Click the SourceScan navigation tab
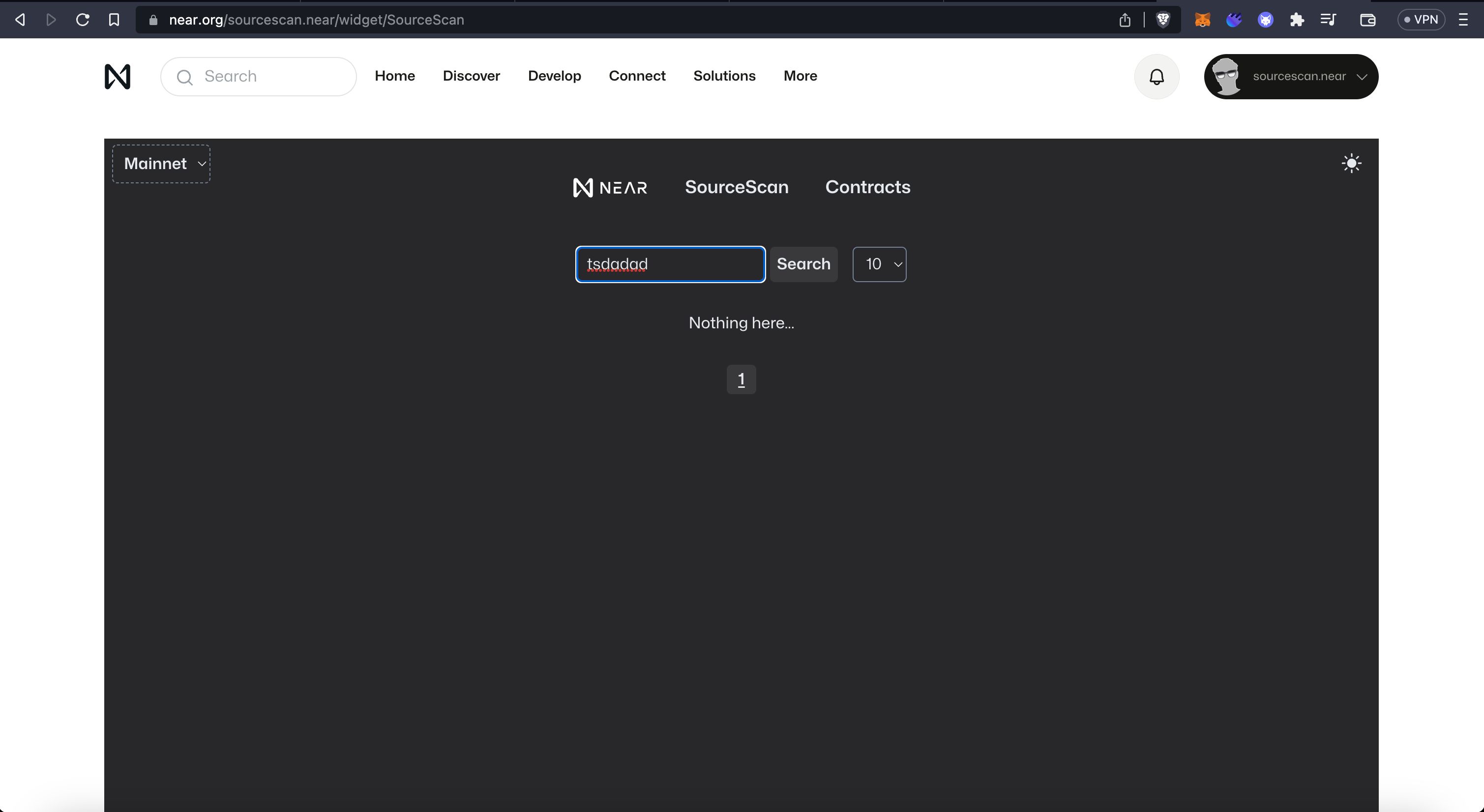Viewport: 1484px width, 812px height. 737,186
